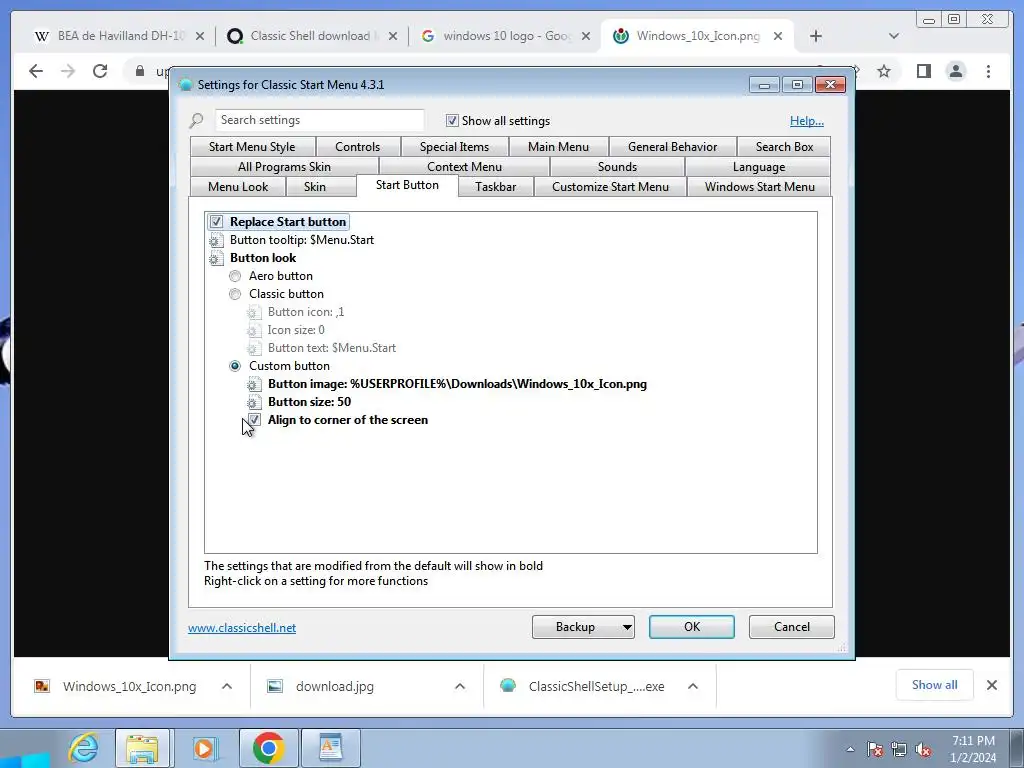The height and width of the screenshot is (768, 1024).
Task: Click the search magnifier icon in settings
Action: (x=196, y=121)
